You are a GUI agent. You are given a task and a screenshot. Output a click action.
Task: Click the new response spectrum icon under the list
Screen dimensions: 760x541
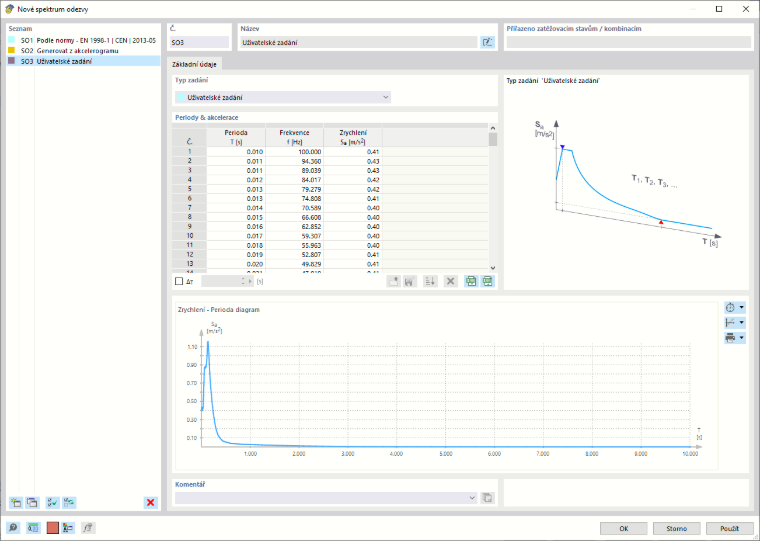[x=16, y=502]
